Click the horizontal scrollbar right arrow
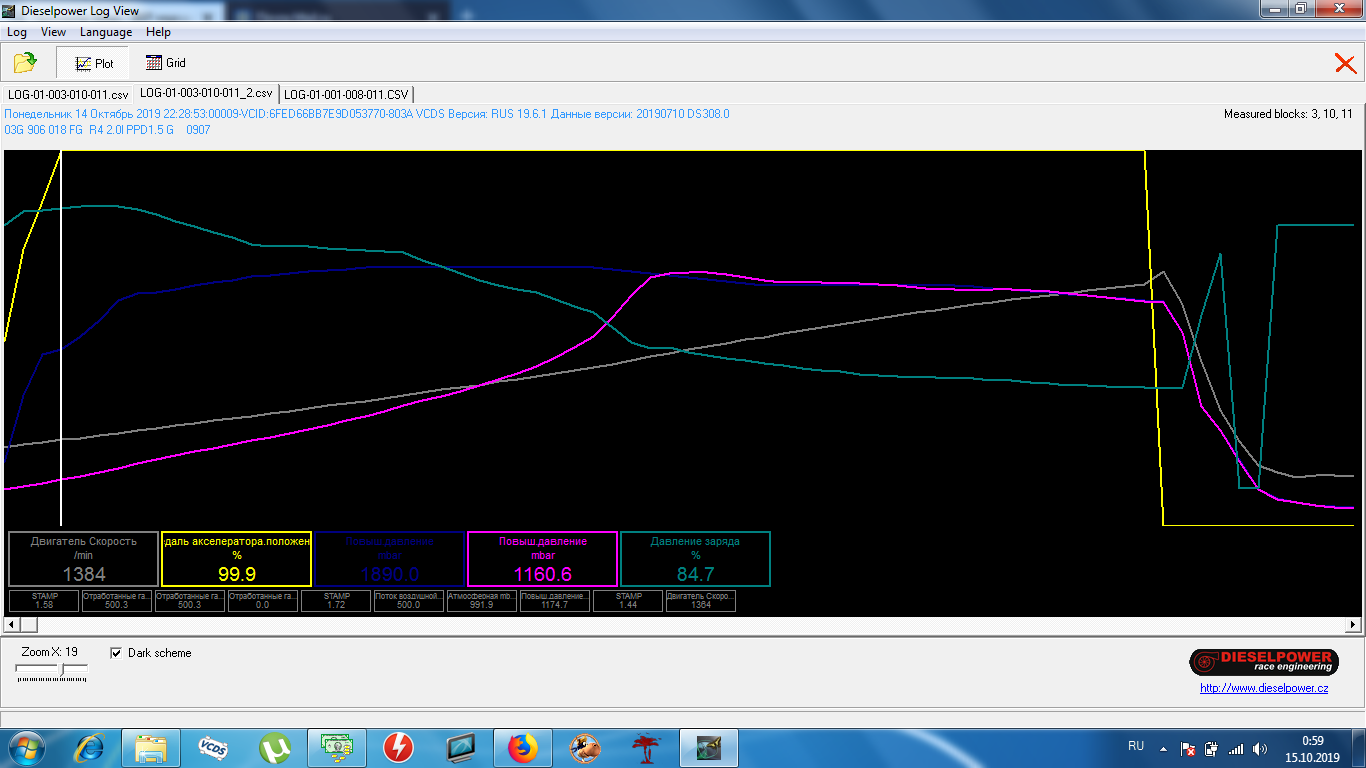The width and height of the screenshot is (1366, 768). (1354, 624)
